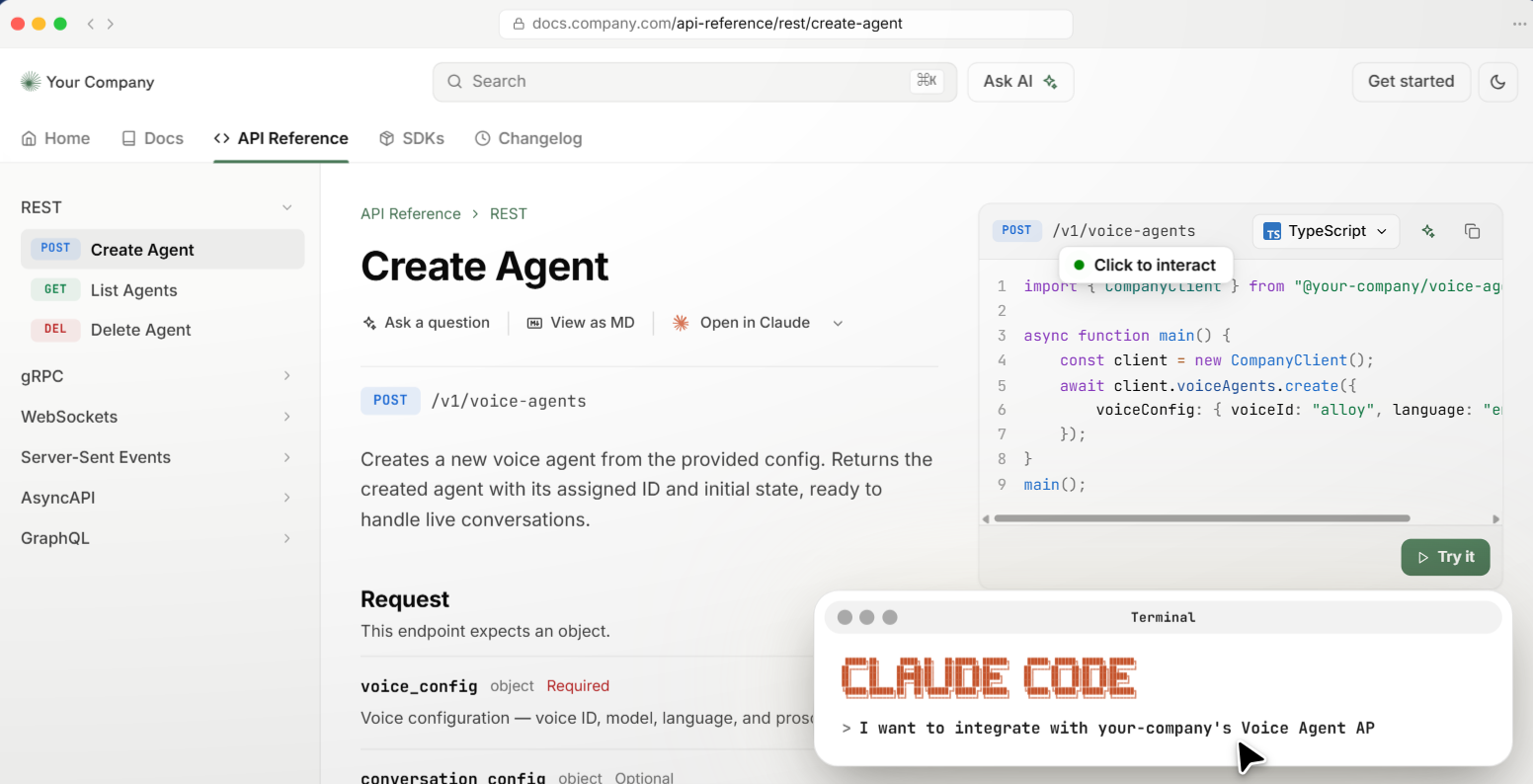This screenshot has width=1533, height=784.
Task: Run the request with Try it
Action: pyautogui.click(x=1445, y=558)
